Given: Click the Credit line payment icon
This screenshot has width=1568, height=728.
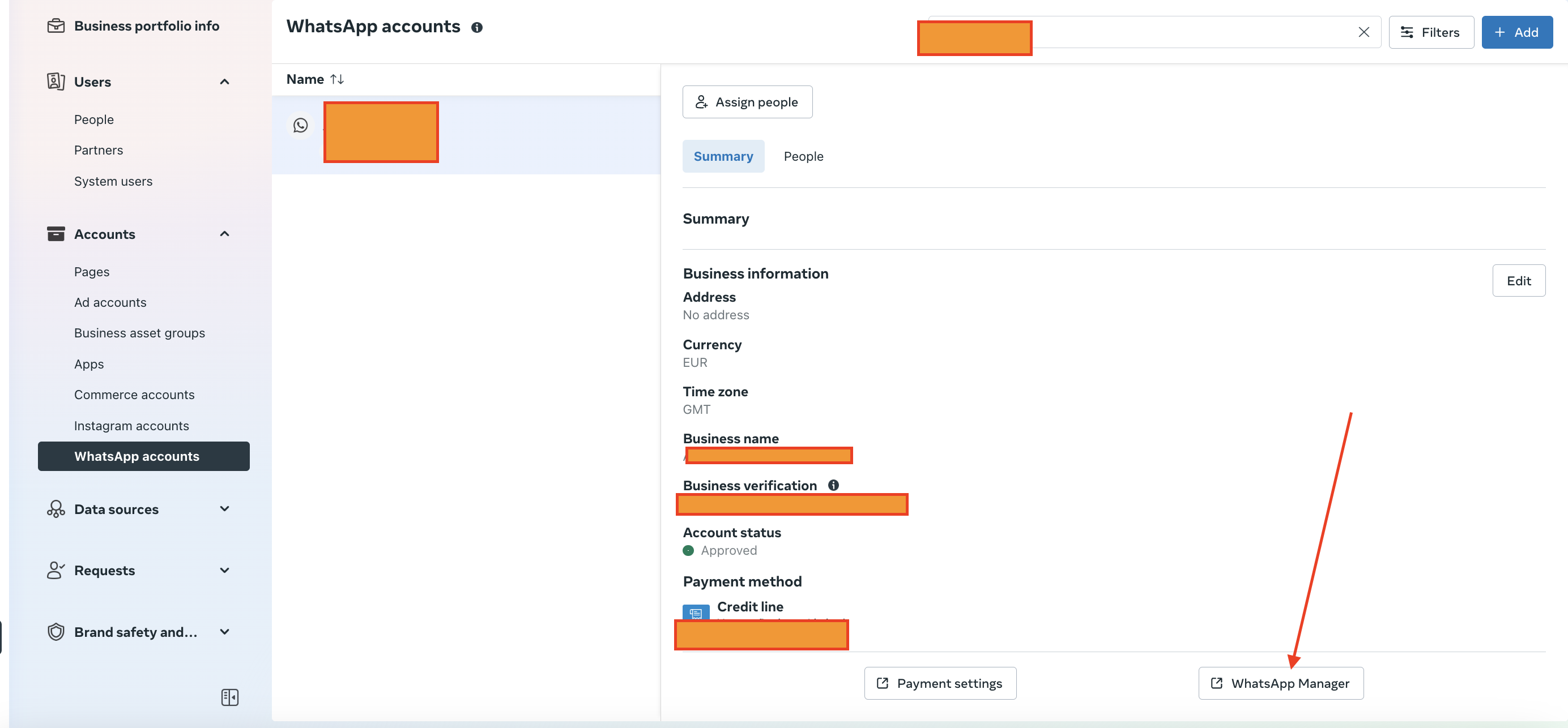Looking at the screenshot, I should pyautogui.click(x=696, y=612).
